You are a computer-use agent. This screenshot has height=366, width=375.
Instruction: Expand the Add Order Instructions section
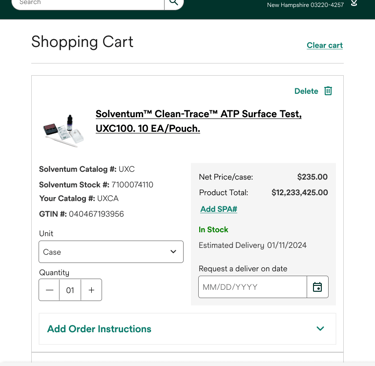[187, 329]
